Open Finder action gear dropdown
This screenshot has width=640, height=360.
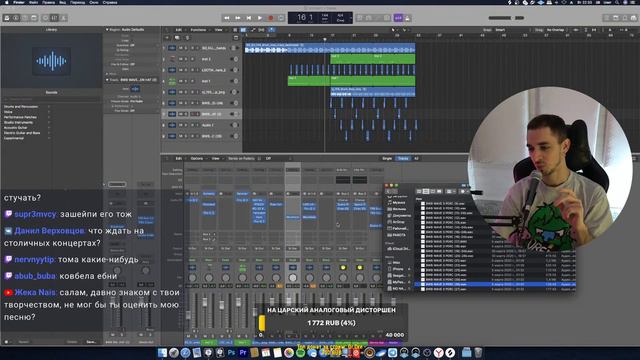[463, 191]
